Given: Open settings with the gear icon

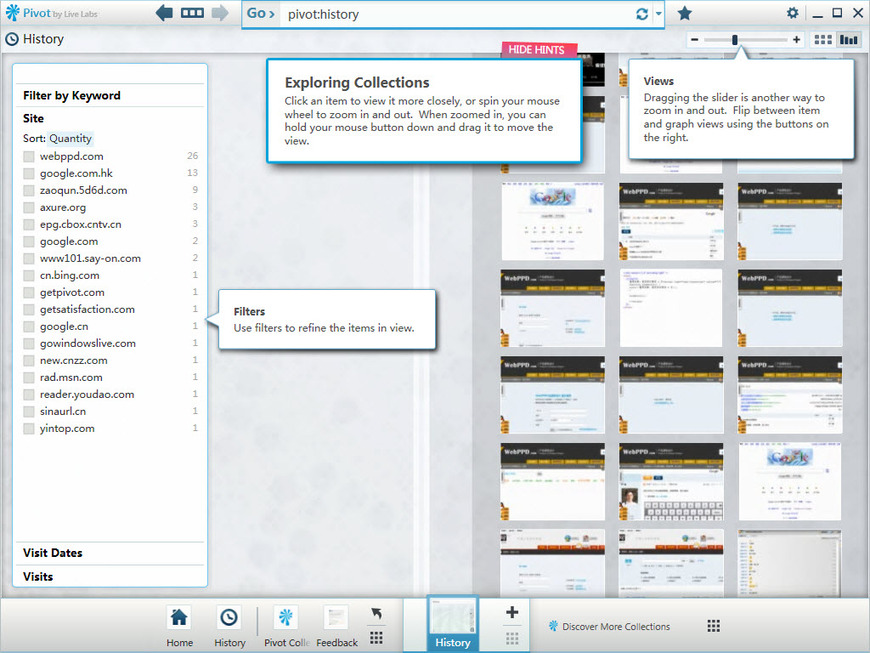Looking at the screenshot, I should (x=792, y=13).
